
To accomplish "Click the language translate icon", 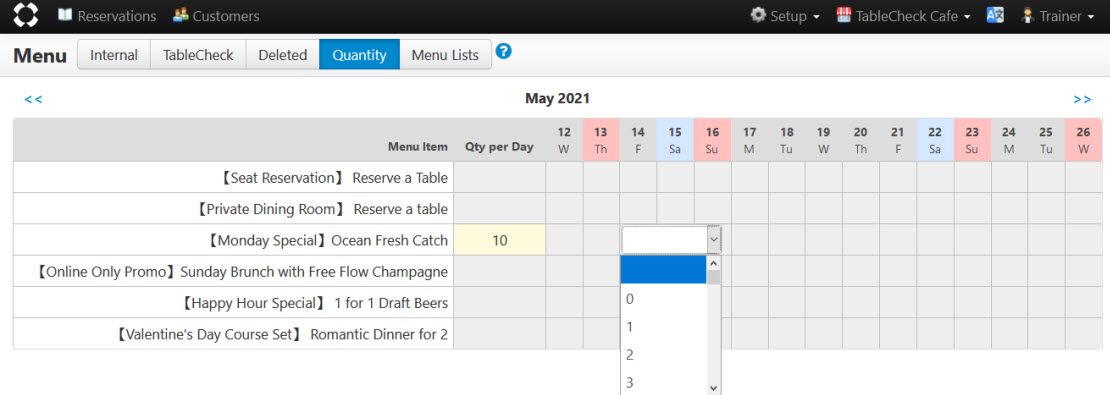I will click(995, 15).
